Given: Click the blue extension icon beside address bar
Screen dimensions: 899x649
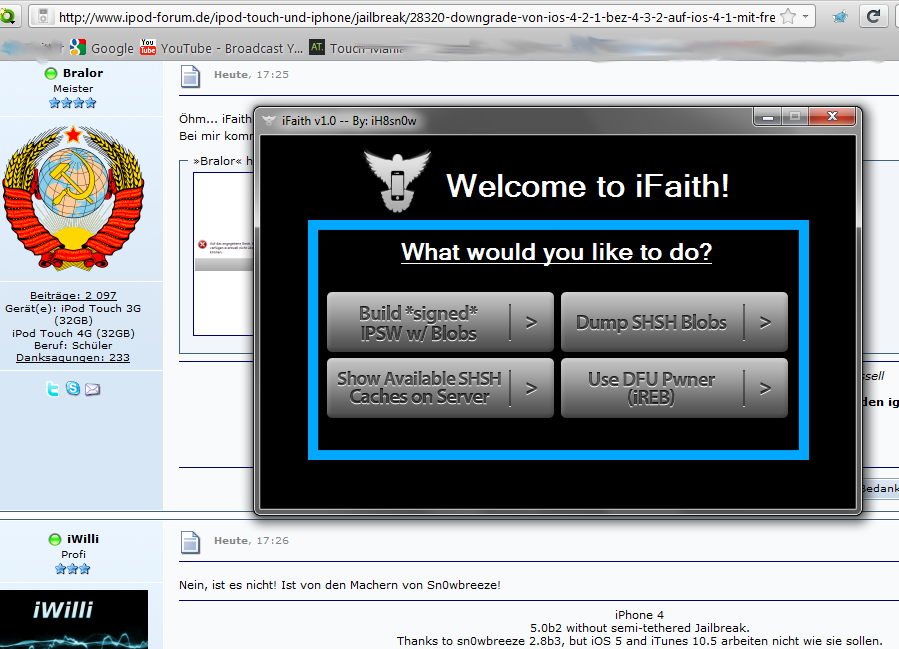Looking at the screenshot, I should (x=840, y=17).
